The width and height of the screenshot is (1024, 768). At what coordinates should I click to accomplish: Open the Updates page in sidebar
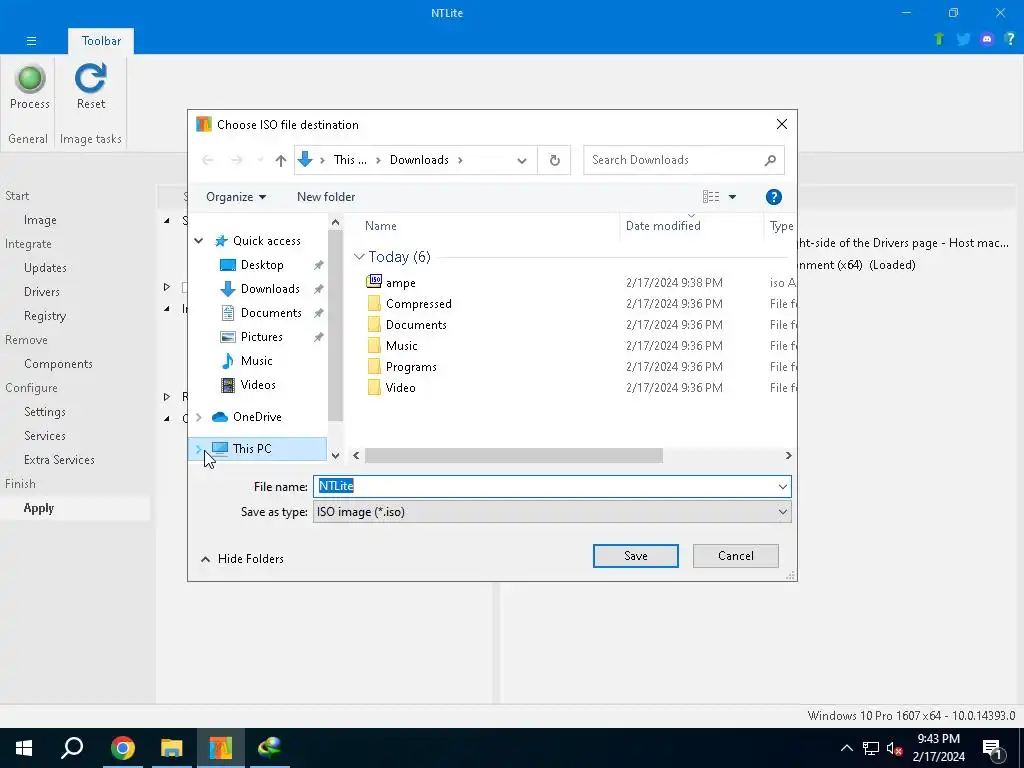45,268
